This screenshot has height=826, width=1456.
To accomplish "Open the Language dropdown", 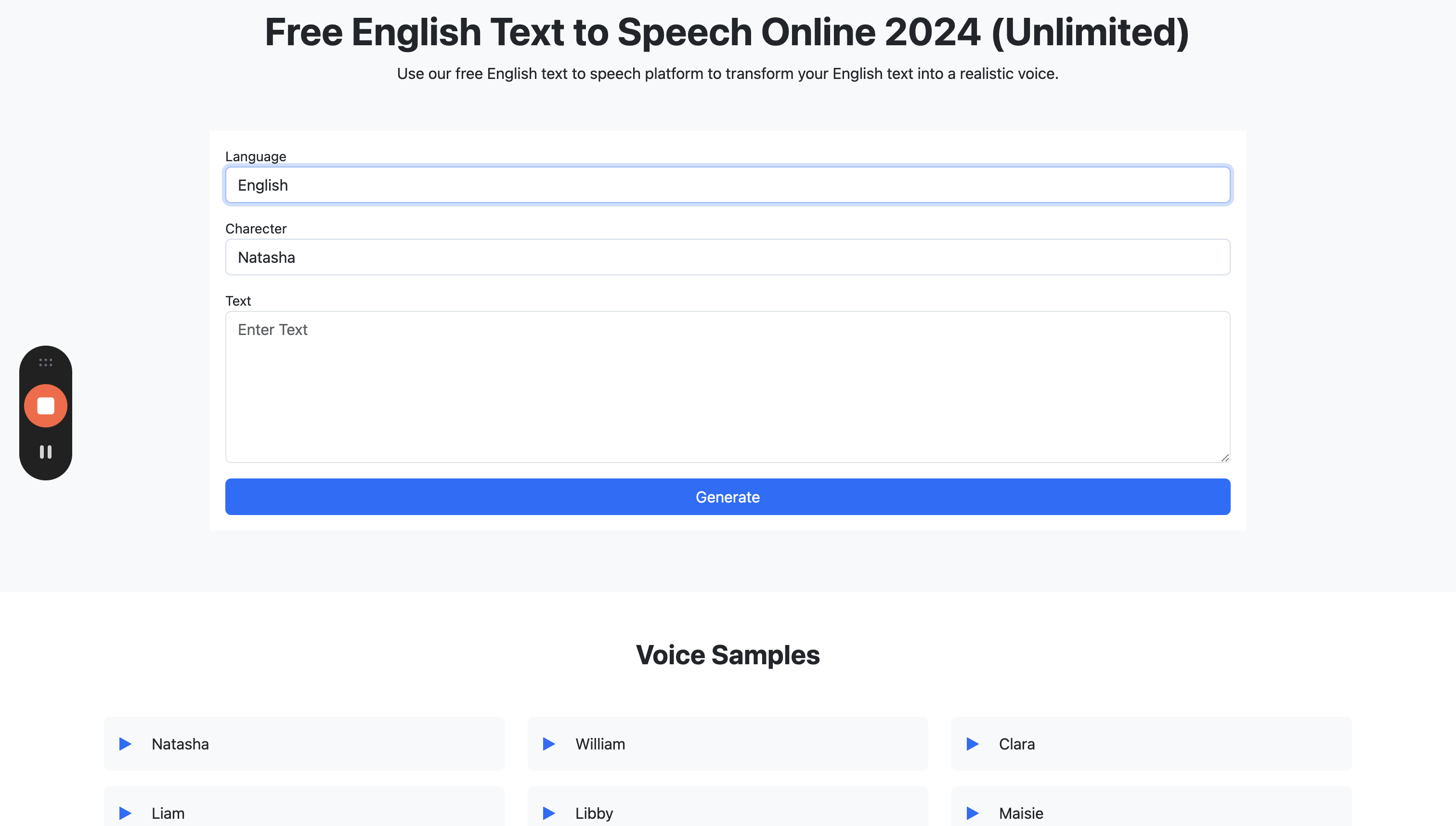I will [x=728, y=185].
